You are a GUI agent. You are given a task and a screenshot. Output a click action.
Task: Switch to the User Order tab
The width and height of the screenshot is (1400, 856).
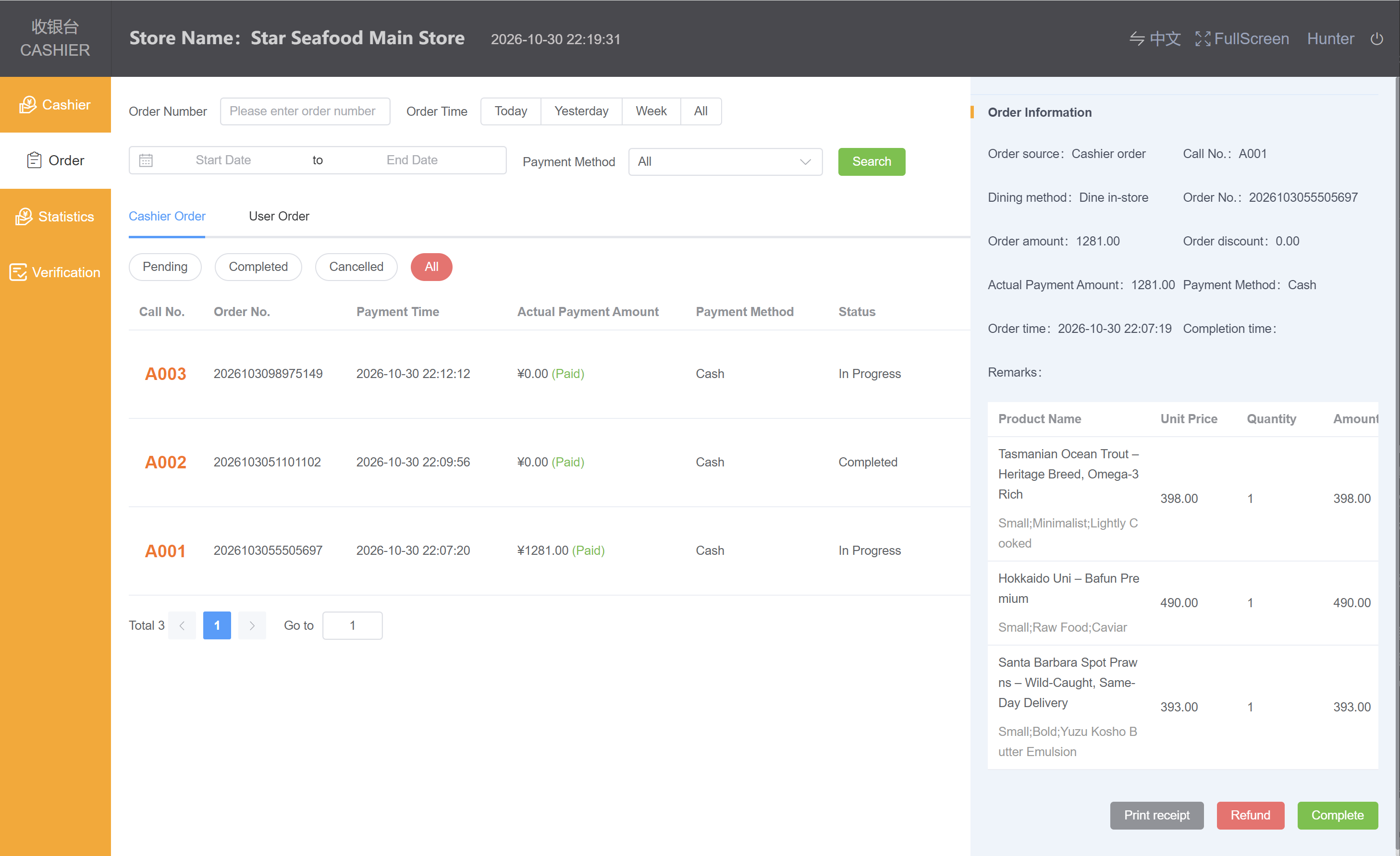(x=279, y=217)
